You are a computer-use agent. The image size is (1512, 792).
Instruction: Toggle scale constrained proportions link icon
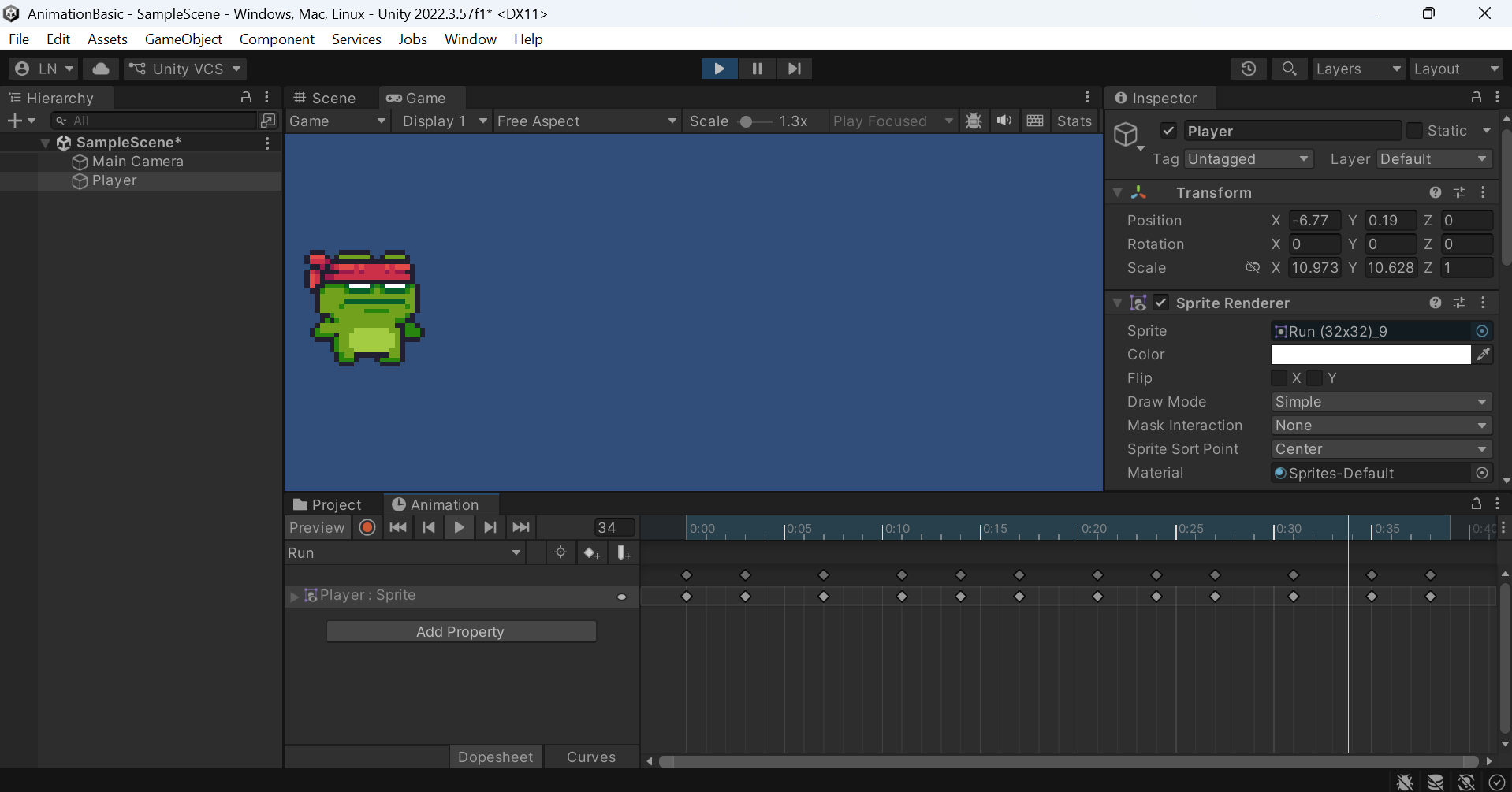[x=1252, y=268]
